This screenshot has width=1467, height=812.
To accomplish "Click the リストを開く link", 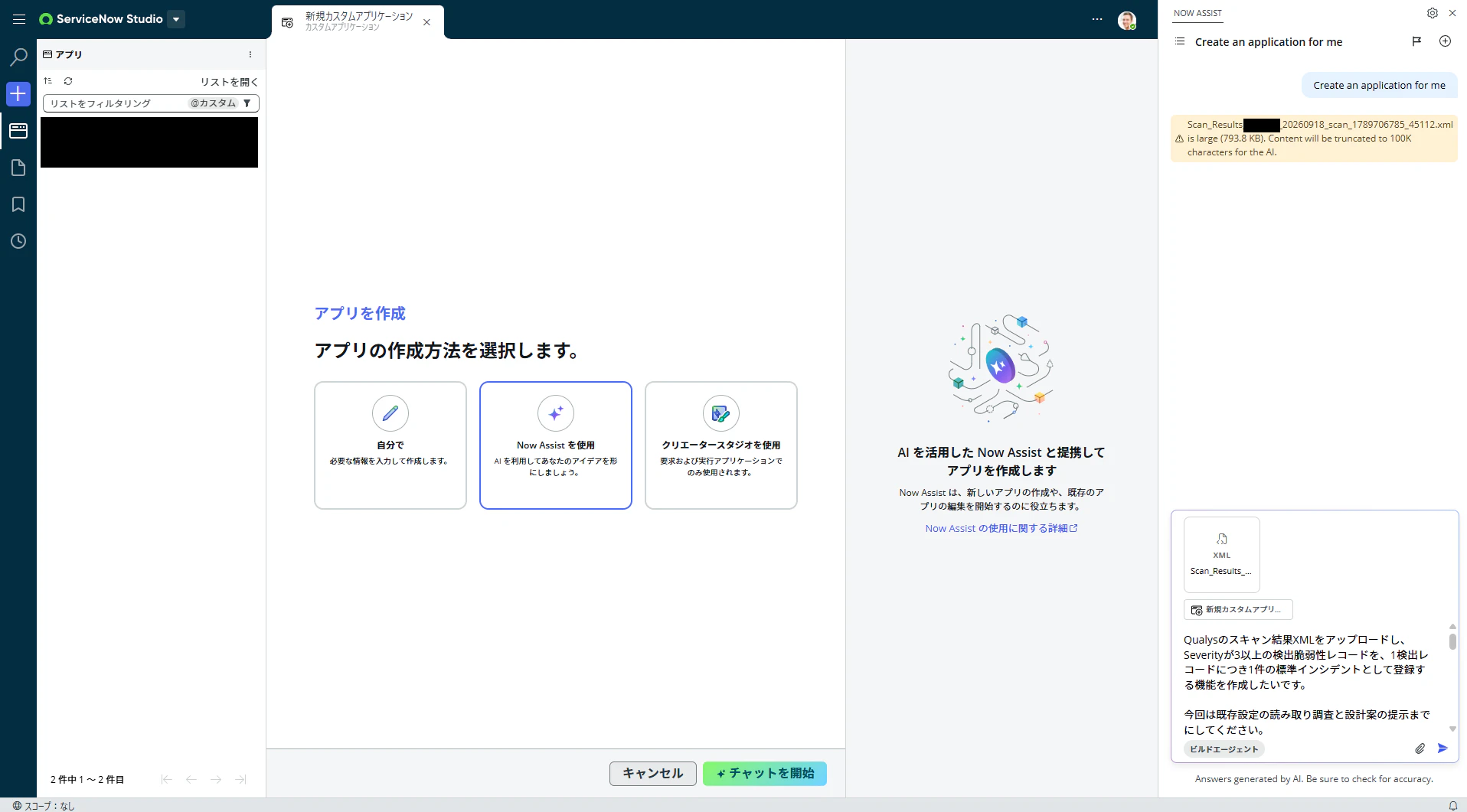I will tap(229, 82).
